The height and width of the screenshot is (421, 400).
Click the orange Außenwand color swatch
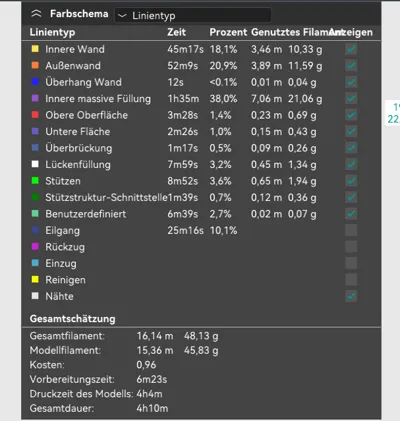(35, 65)
